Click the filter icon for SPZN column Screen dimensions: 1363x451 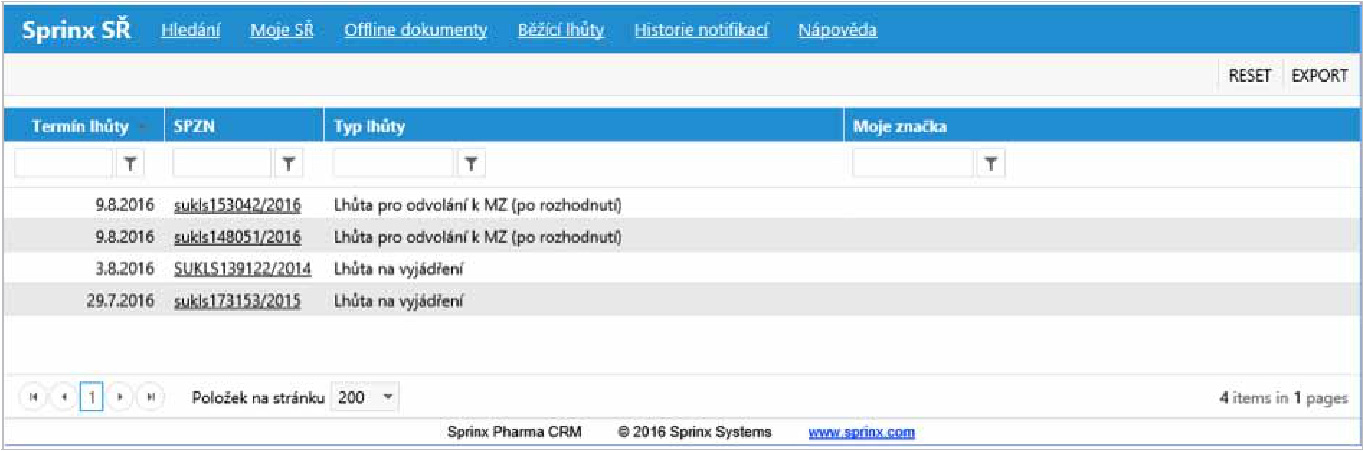point(288,163)
